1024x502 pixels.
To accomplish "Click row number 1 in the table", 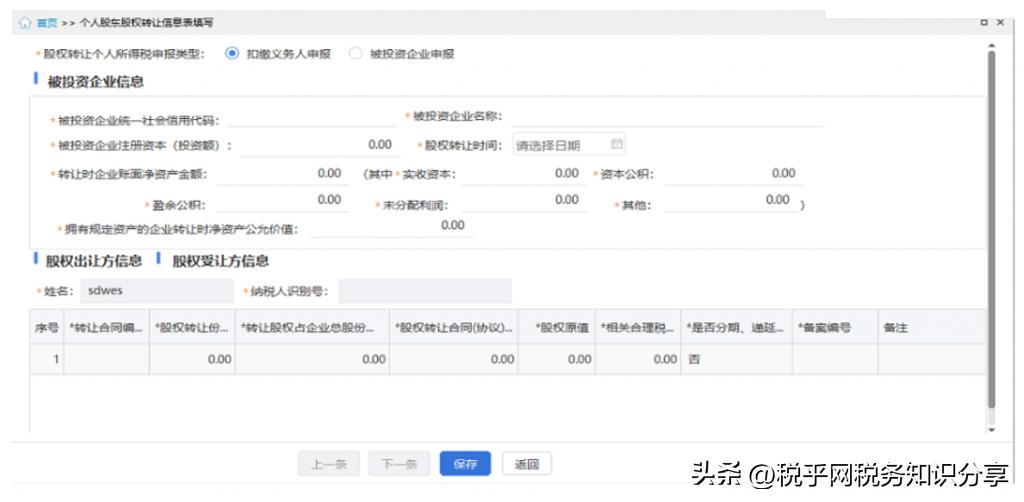I will (46, 359).
